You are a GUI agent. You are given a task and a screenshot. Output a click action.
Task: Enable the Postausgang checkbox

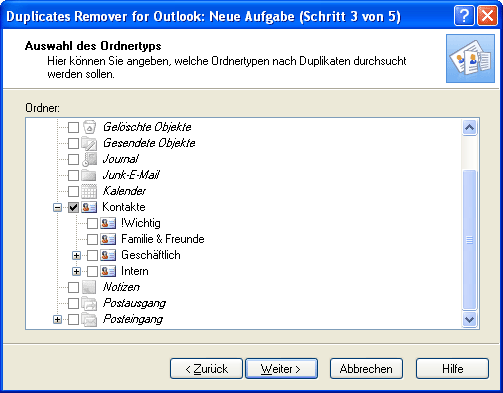pos(73,303)
